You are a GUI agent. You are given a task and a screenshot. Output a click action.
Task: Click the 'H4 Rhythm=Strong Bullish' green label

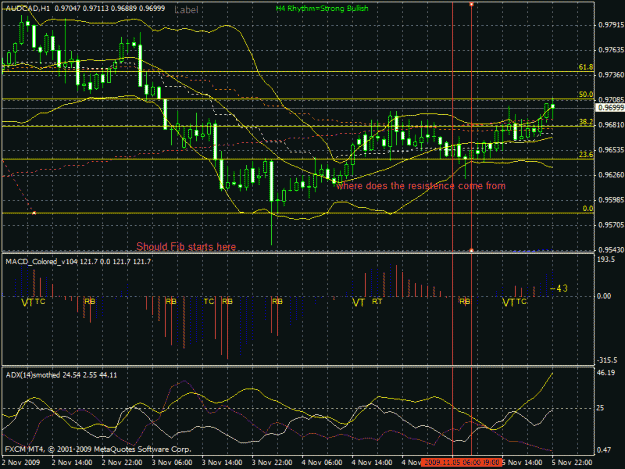[x=322, y=8]
